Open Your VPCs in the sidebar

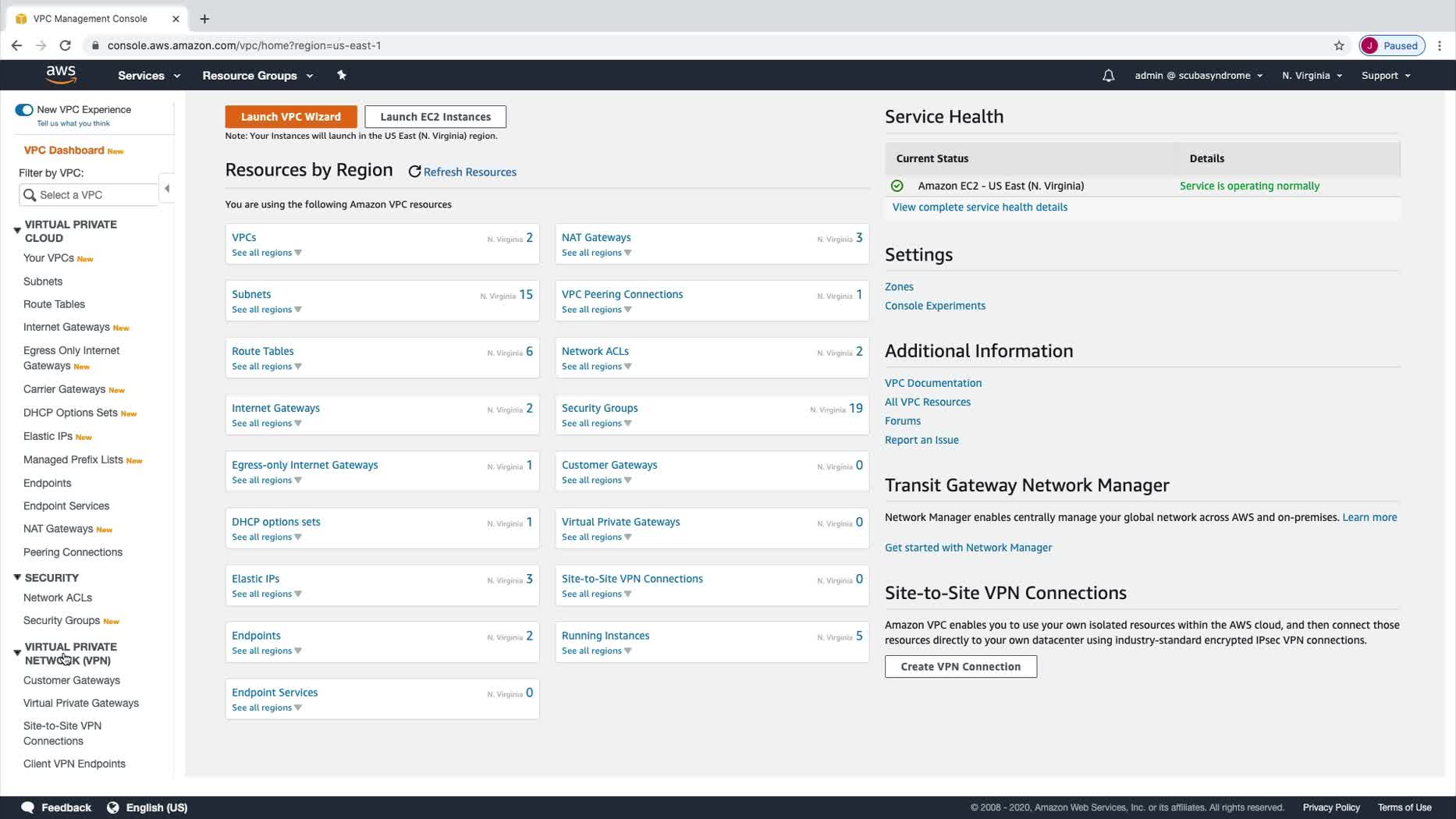48,258
